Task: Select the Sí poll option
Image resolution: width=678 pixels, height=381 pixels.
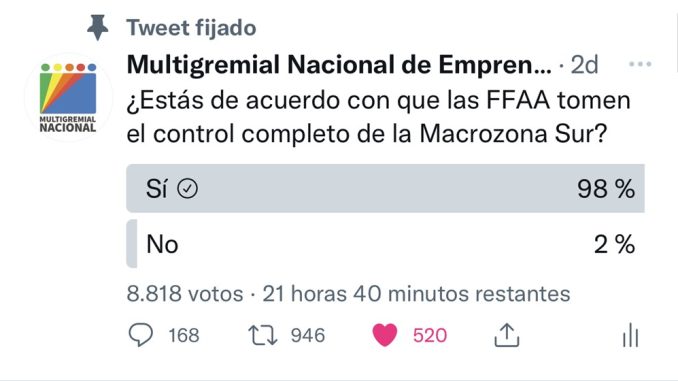Action: tap(385, 189)
